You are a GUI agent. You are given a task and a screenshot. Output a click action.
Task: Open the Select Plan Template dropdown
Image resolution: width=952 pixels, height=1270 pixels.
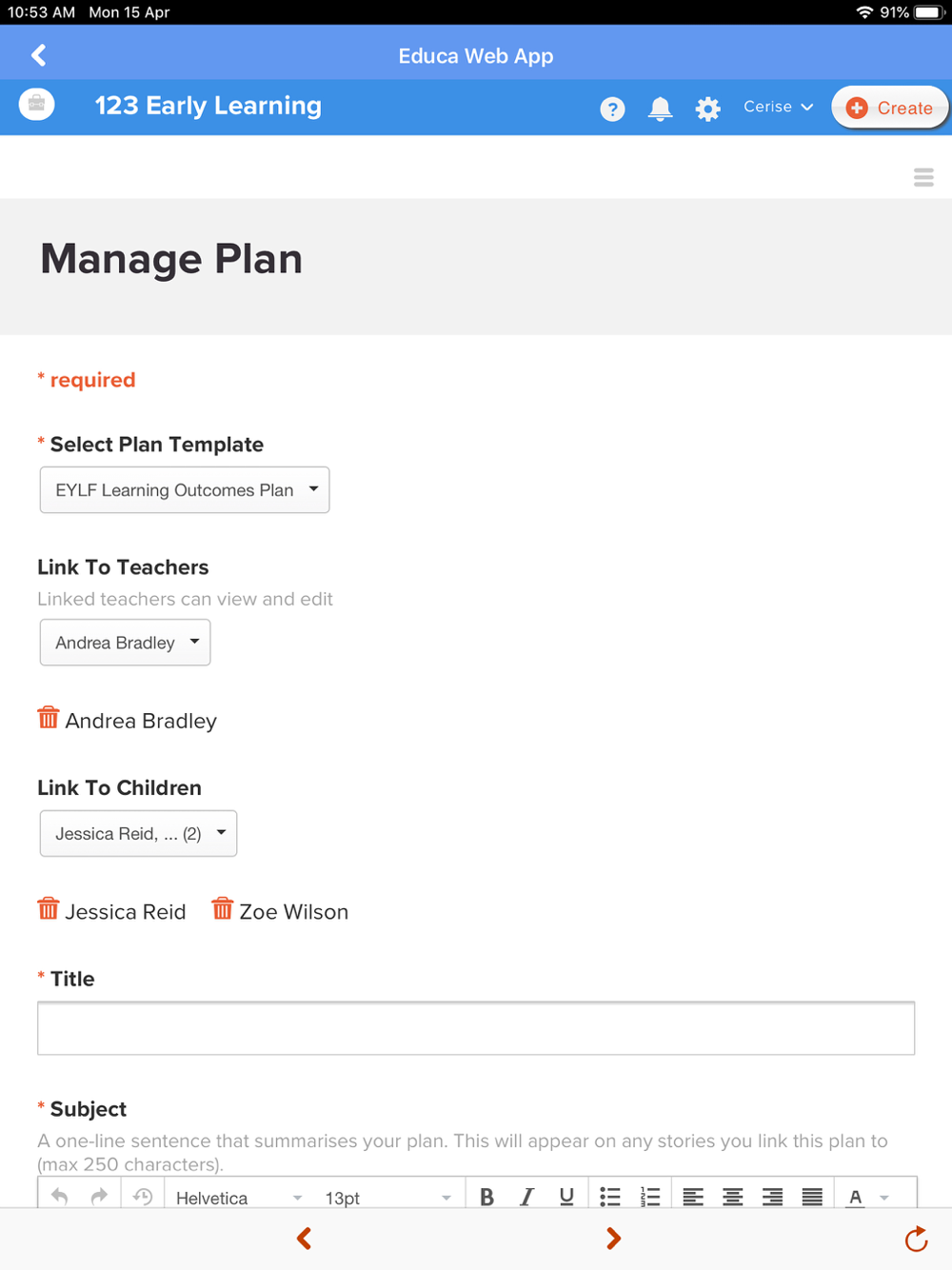point(185,490)
